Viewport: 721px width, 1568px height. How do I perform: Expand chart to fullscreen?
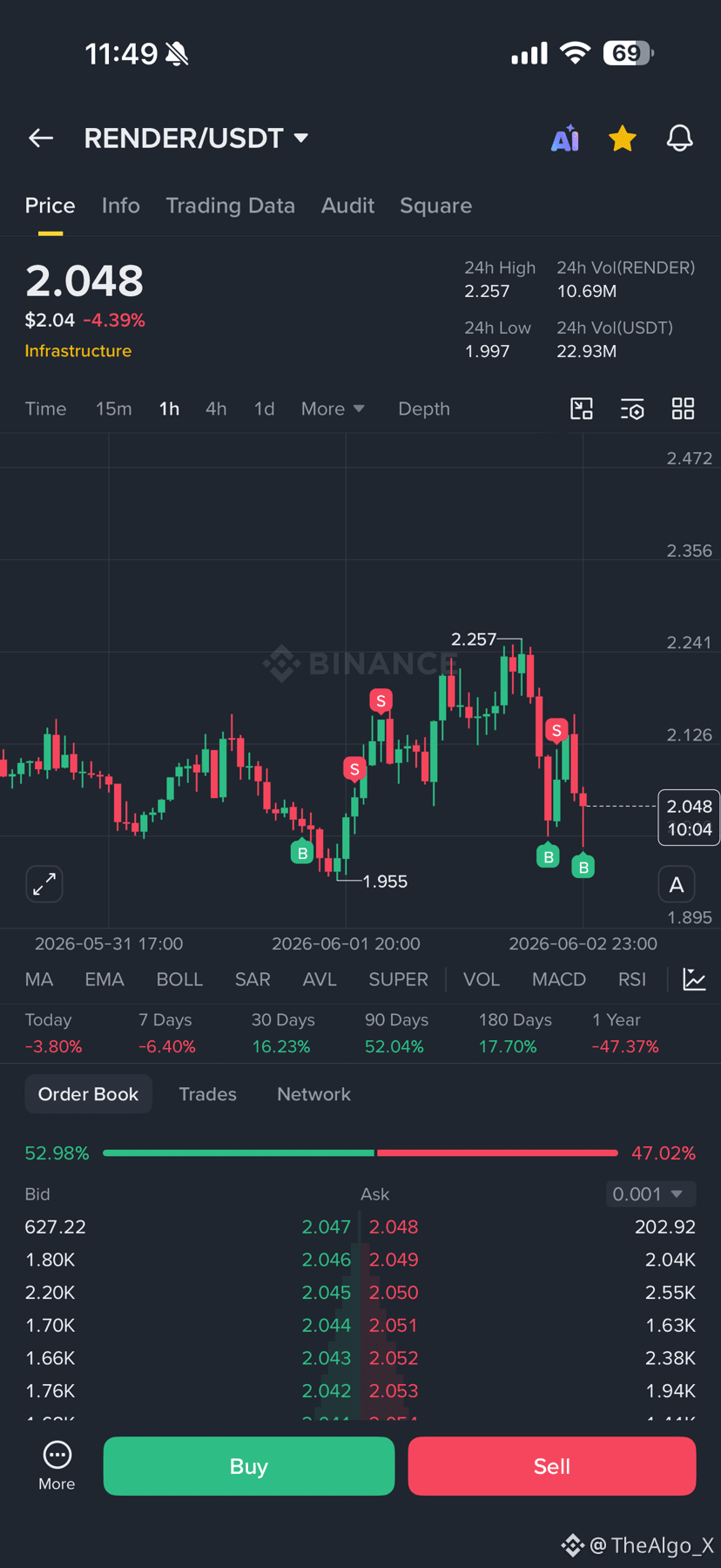click(44, 884)
